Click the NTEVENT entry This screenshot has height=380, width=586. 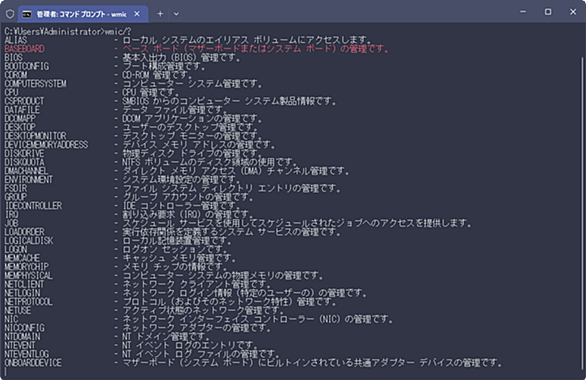20,345
